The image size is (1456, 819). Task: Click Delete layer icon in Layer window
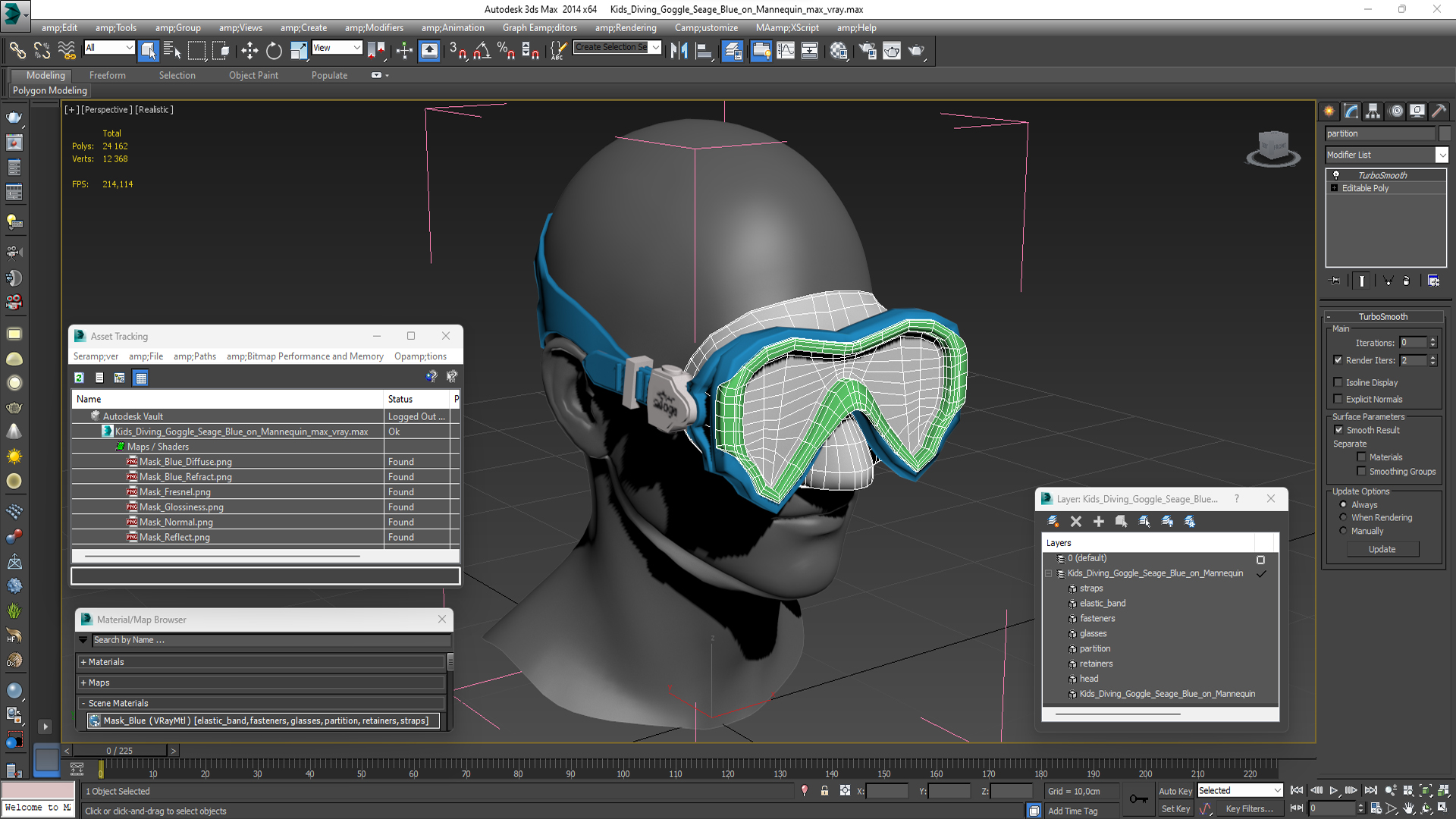pos(1075,521)
